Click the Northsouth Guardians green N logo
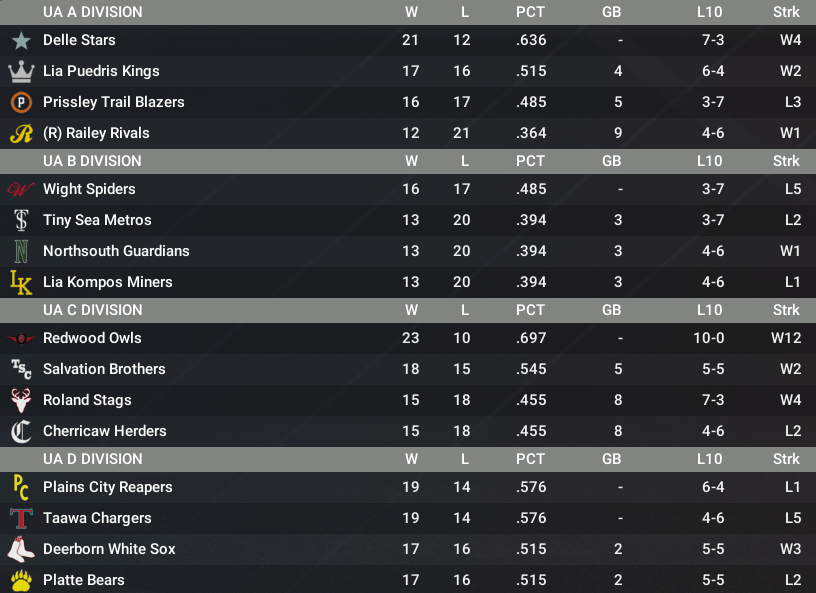 tap(21, 251)
